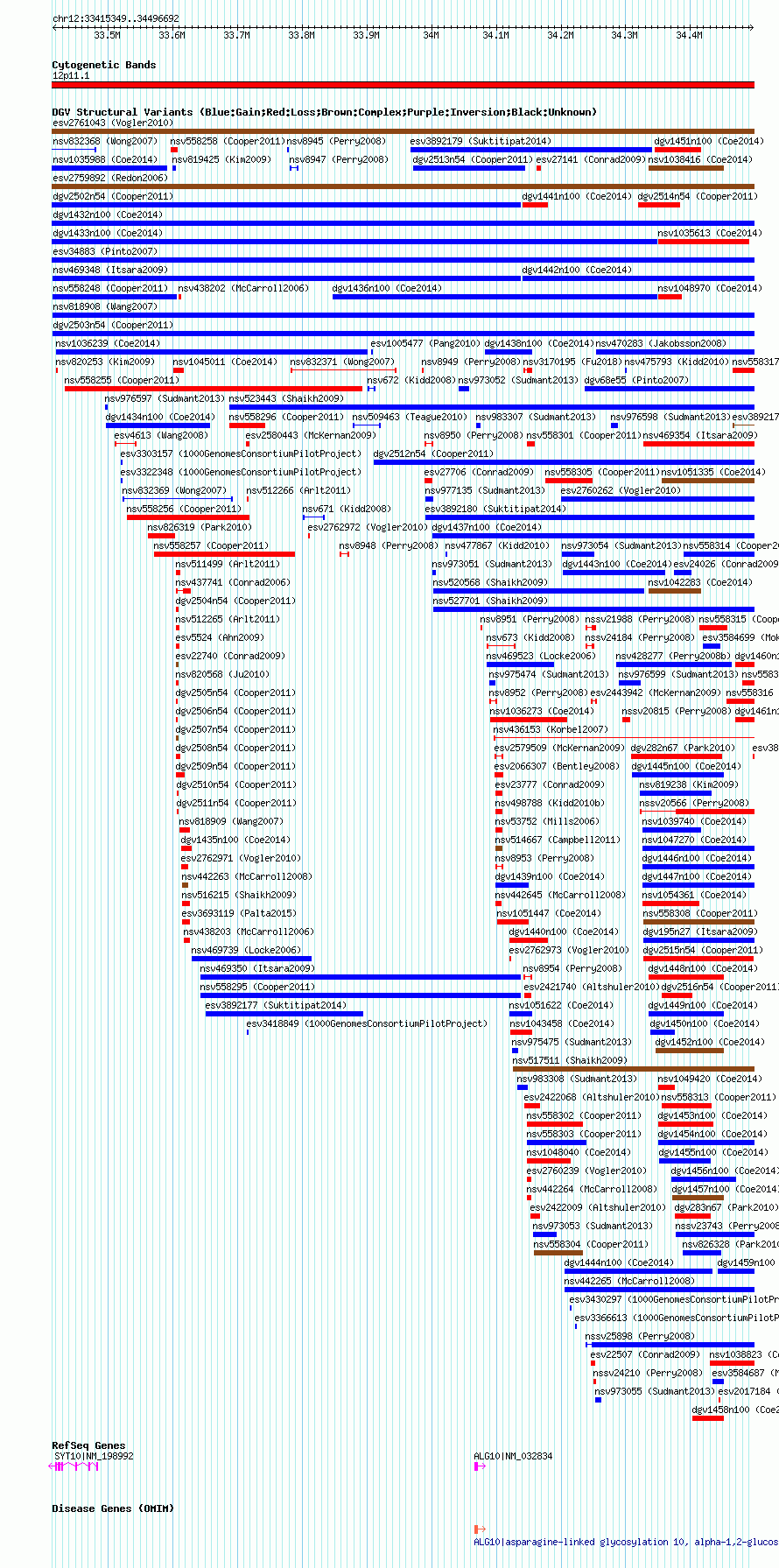779x1568 pixels.
Task: Open variant nsv469348 (Itsara2009)
Action: pyautogui.click(x=110, y=270)
